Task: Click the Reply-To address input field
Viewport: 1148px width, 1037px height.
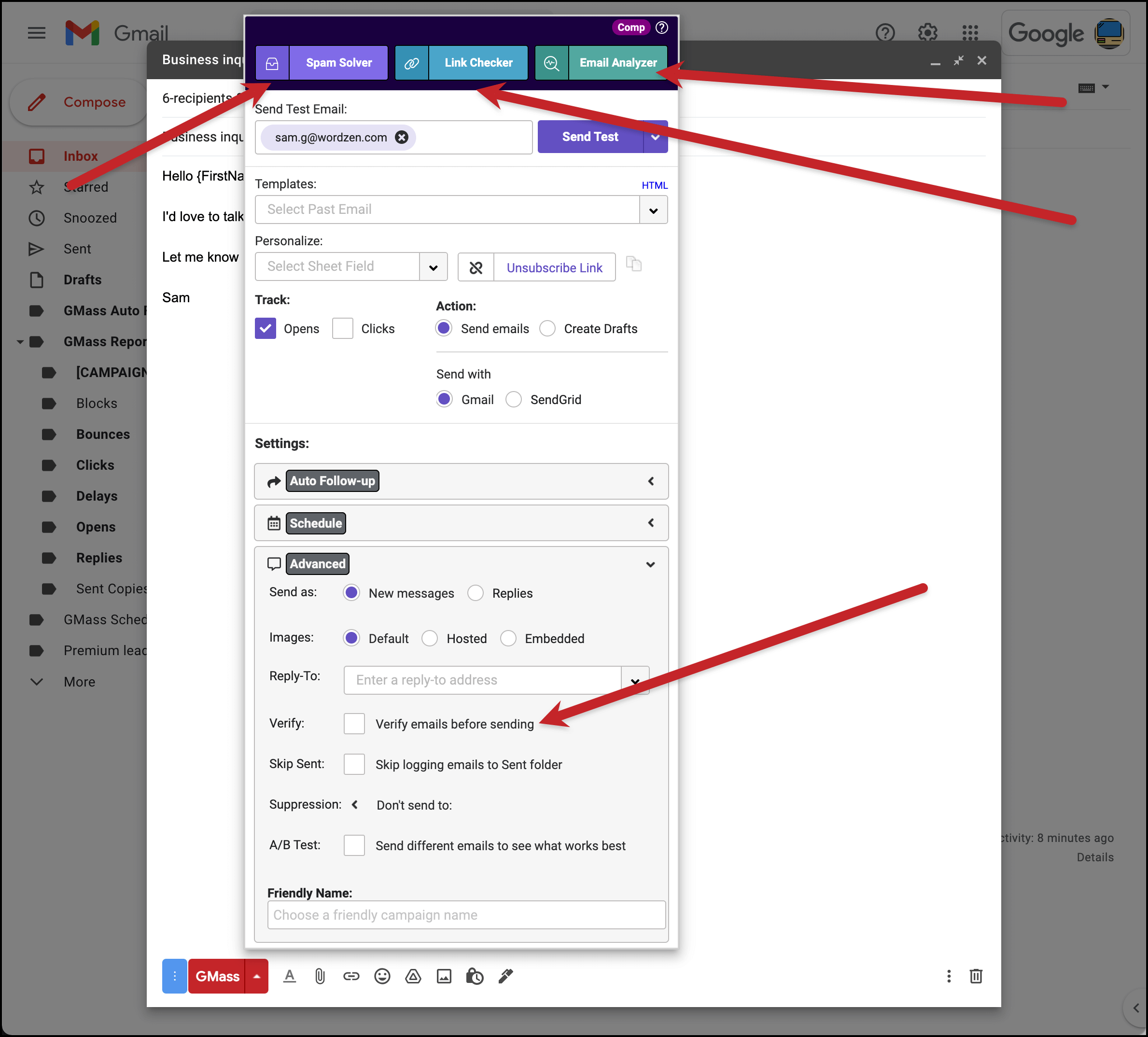Action: (x=482, y=681)
